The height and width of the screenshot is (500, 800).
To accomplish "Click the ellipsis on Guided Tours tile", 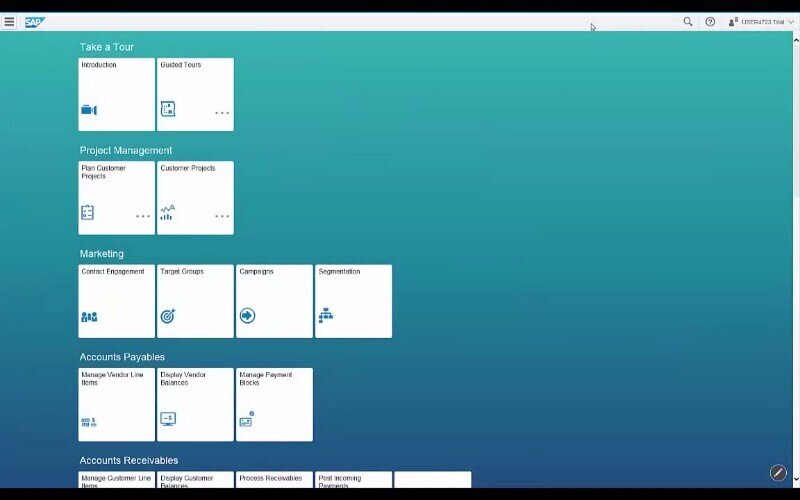I will click(222, 113).
